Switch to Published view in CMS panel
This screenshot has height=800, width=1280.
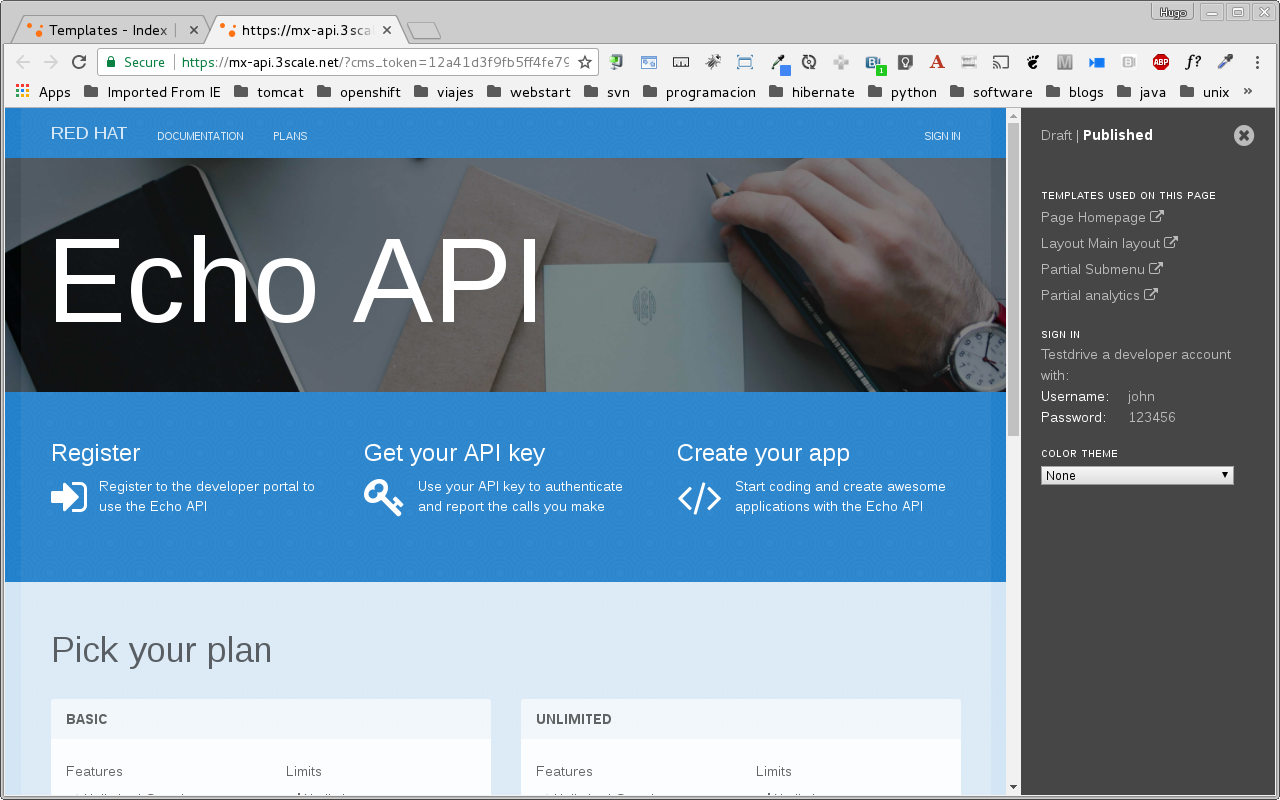(1118, 135)
